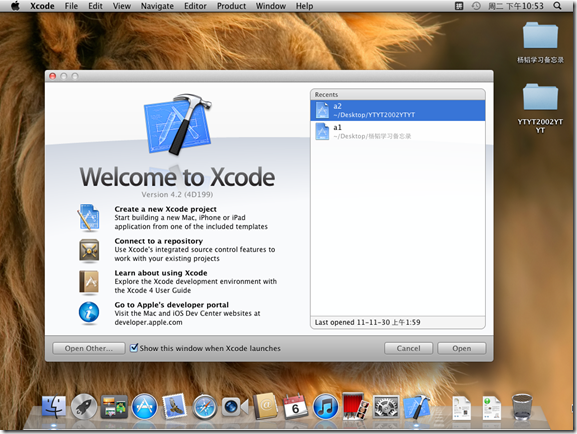This screenshot has height=434, width=577.
Task: Click the a2 project file icon in Recents
Action: [x=322, y=110]
